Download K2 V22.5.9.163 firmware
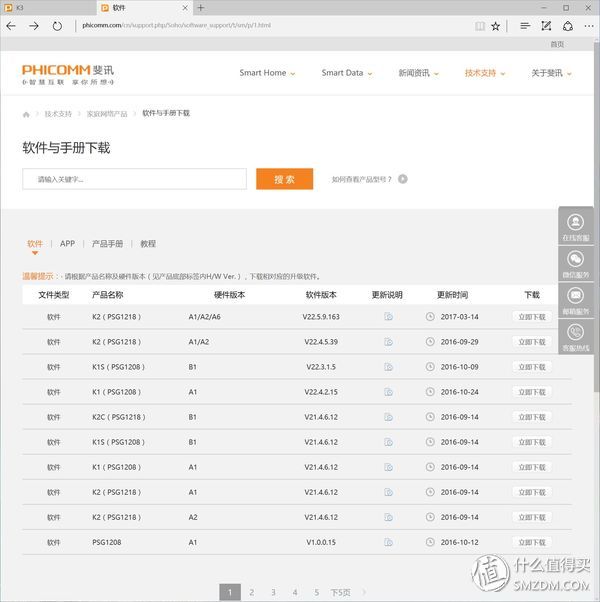Image resolution: width=600 pixels, height=602 pixels. tap(532, 317)
